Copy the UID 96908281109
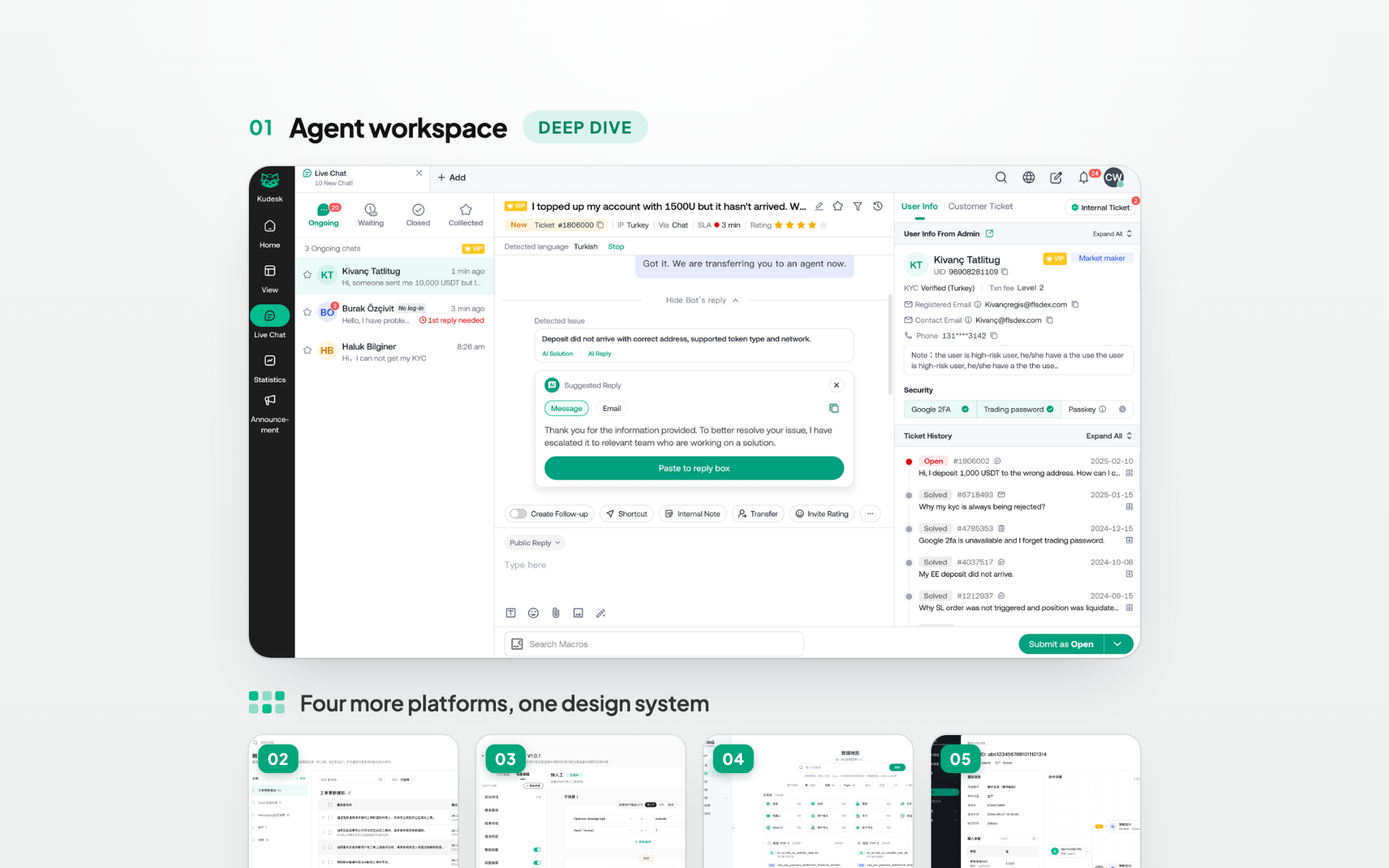This screenshot has width=1389, height=868. tap(1004, 272)
